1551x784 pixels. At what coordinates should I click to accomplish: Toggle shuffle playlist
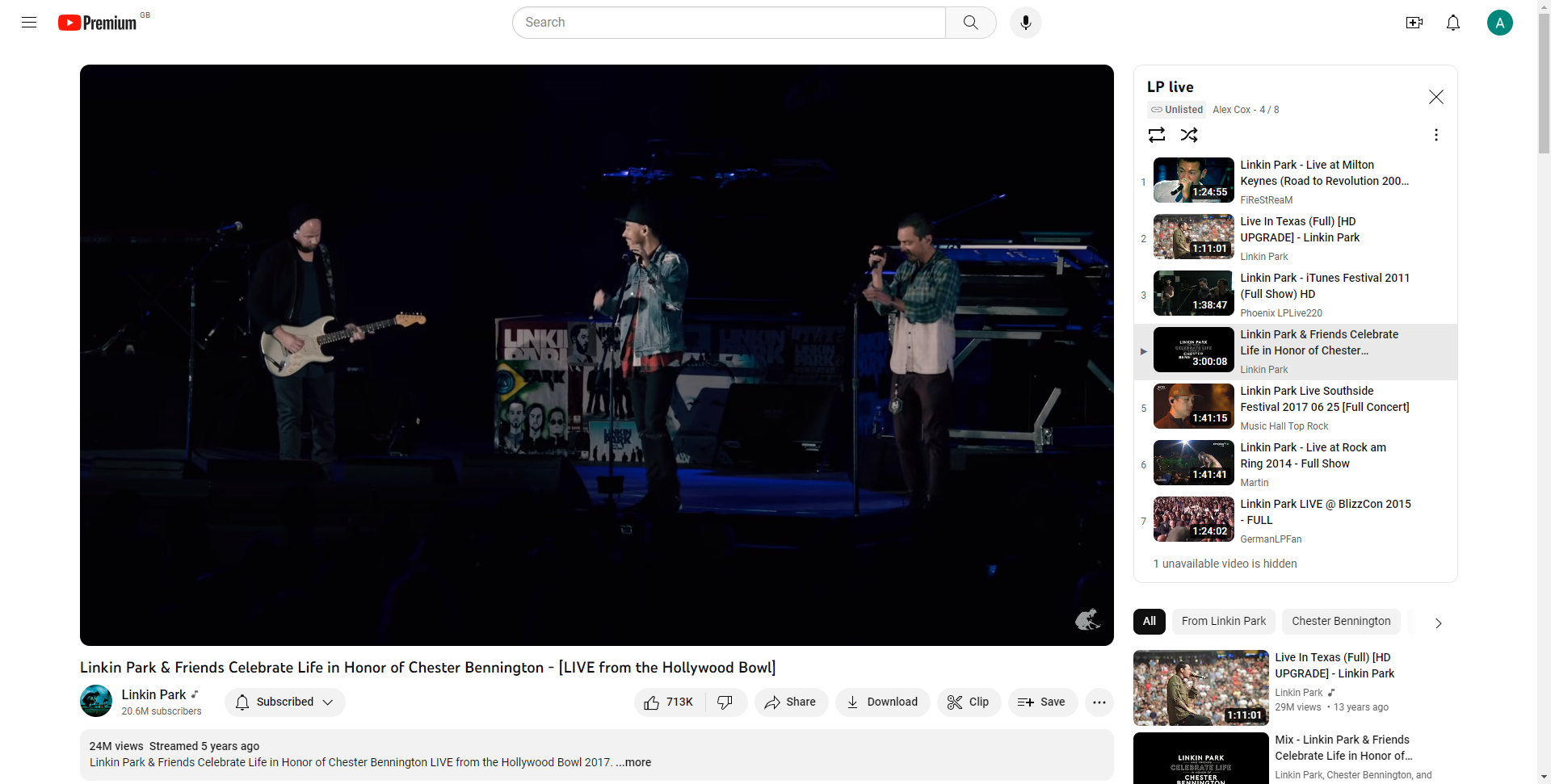click(x=1189, y=135)
